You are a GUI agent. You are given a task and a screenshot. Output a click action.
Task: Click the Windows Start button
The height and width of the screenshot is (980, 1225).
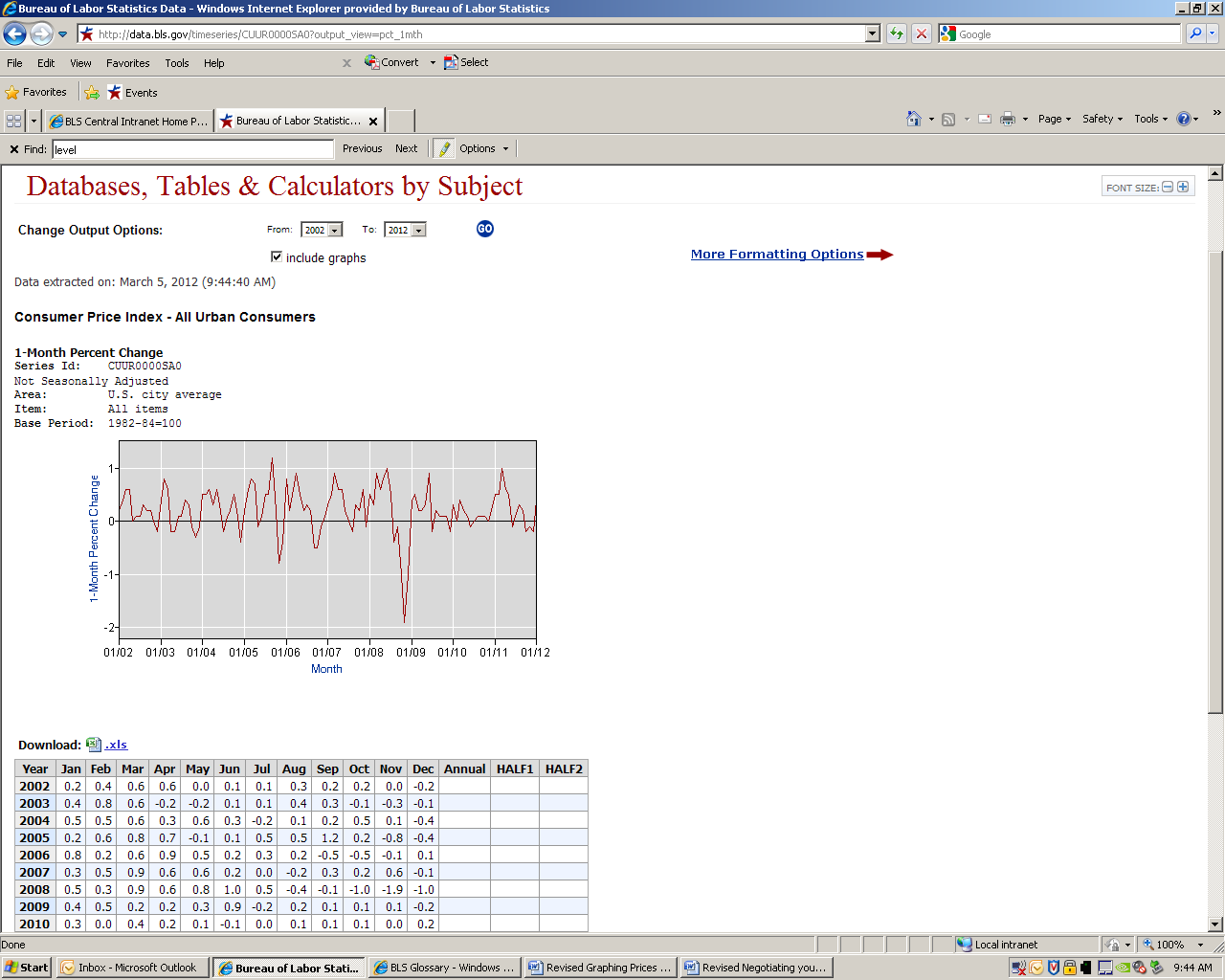tap(26, 968)
